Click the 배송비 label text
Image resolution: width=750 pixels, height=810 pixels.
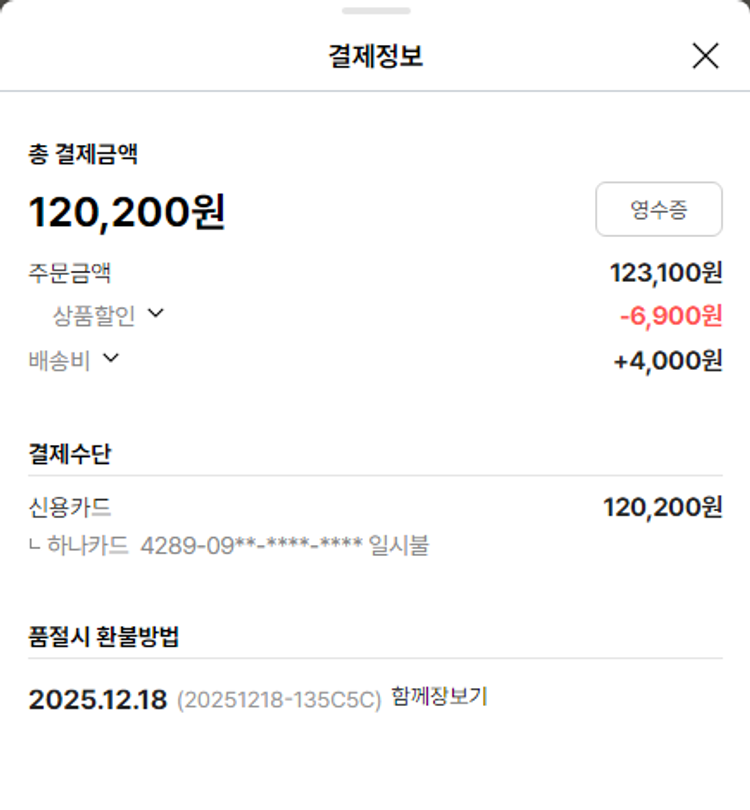(x=59, y=360)
